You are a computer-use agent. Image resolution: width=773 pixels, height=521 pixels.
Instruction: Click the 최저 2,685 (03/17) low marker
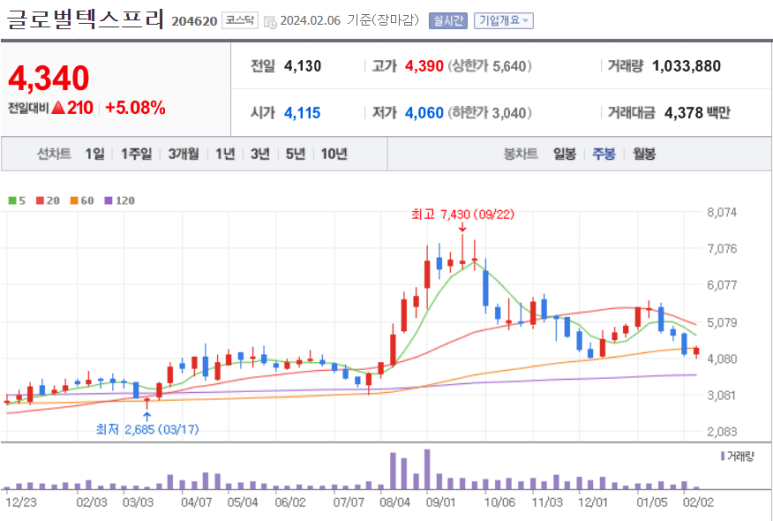[x=147, y=429]
